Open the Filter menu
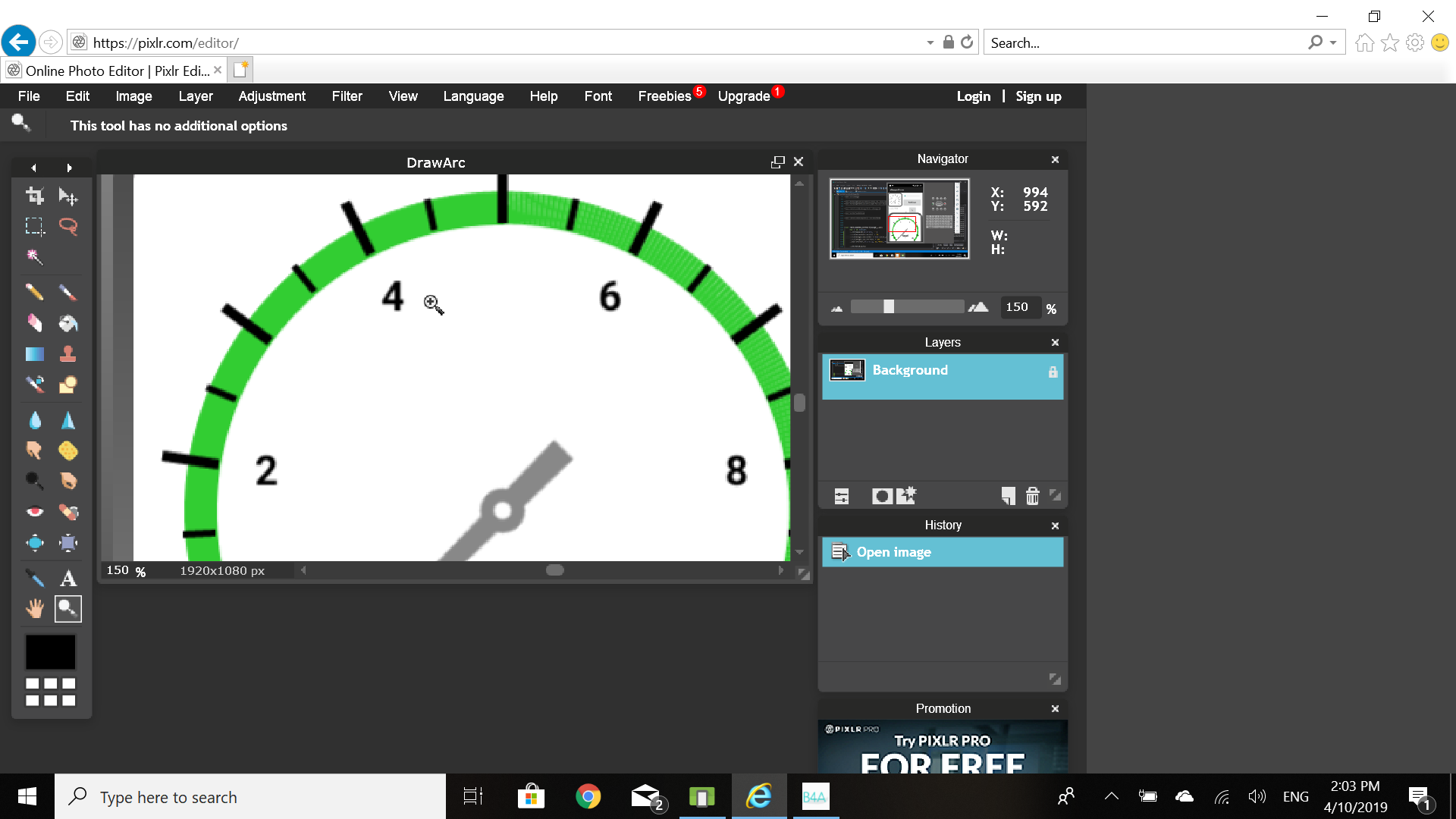 tap(347, 96)
